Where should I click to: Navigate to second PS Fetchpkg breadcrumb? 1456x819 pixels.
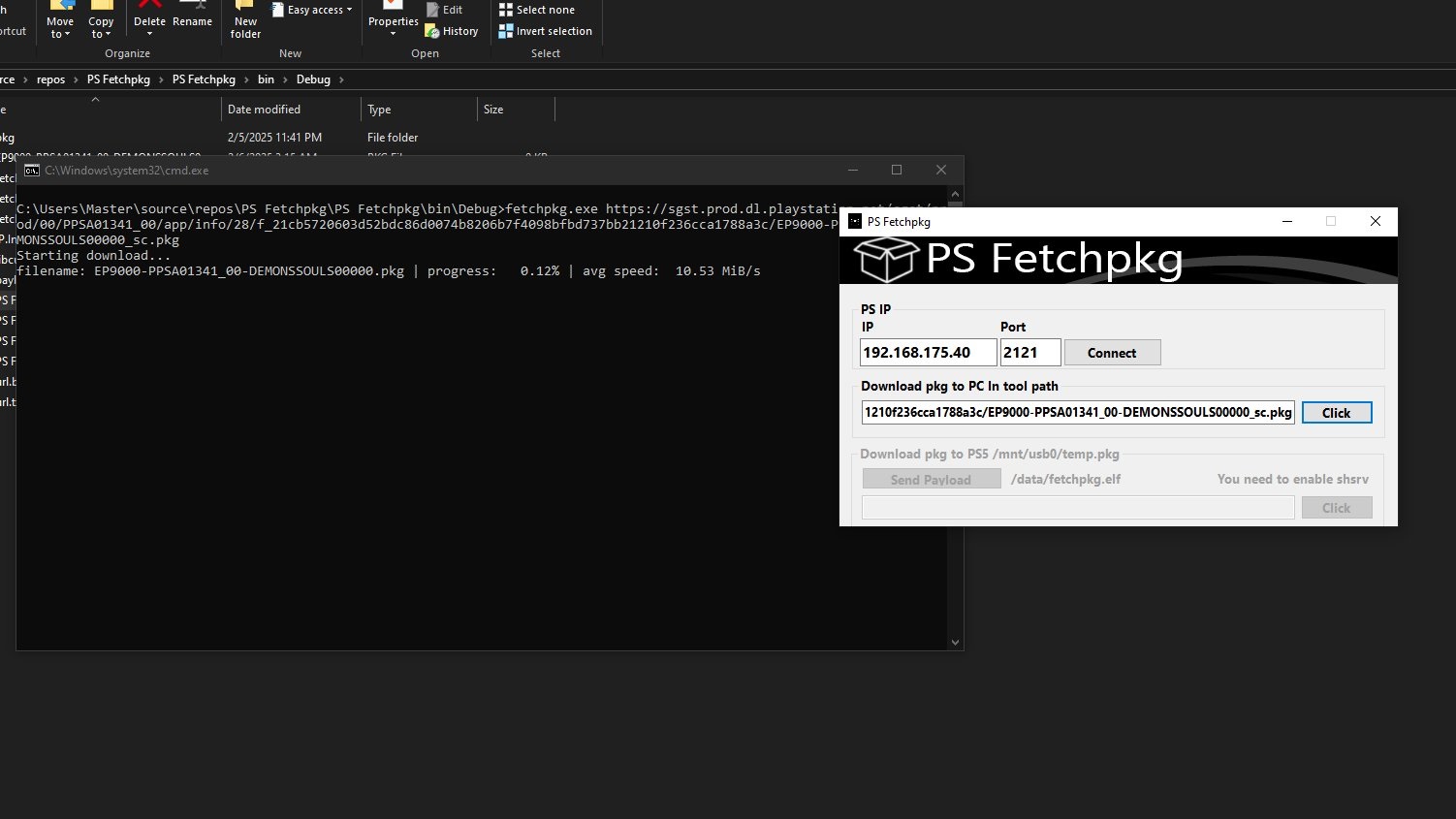click(204, 79)
